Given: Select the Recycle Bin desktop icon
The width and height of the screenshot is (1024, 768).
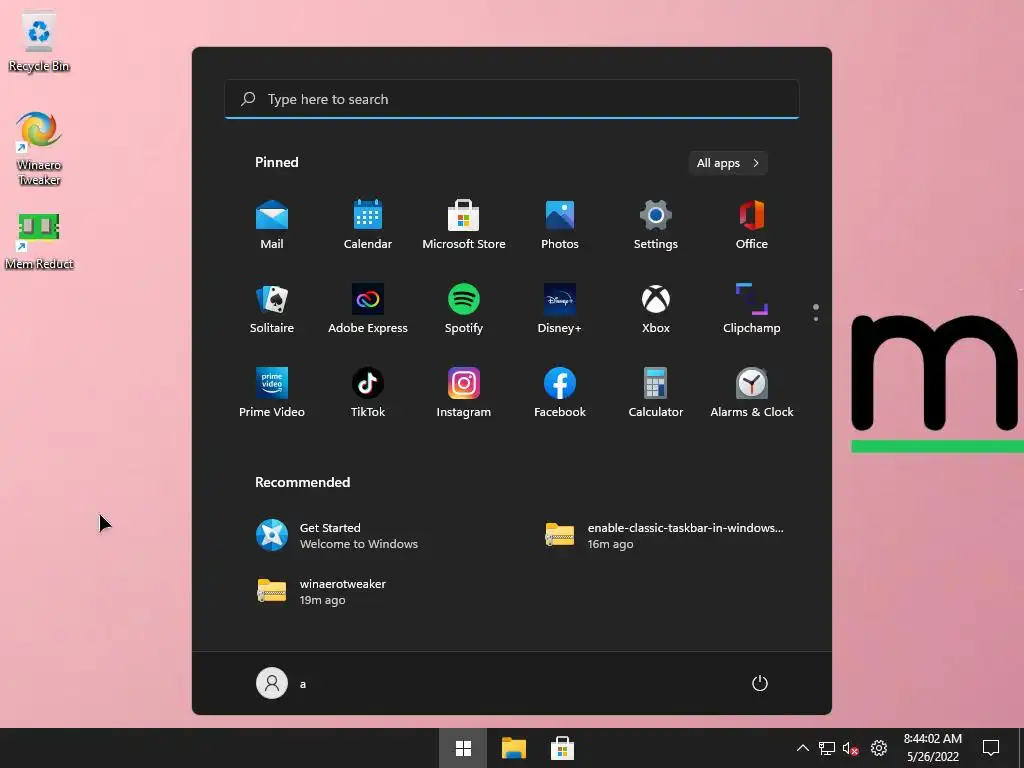Looking at the screenshot, I should pos(39,41).
